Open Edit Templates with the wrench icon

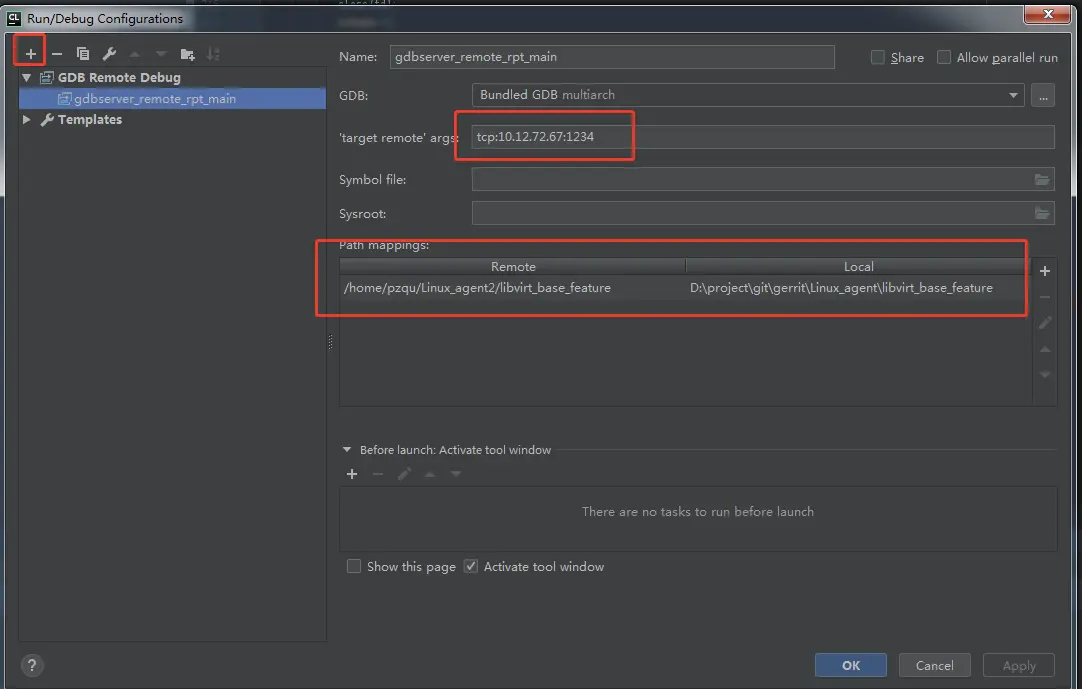(x=109, y=53)
